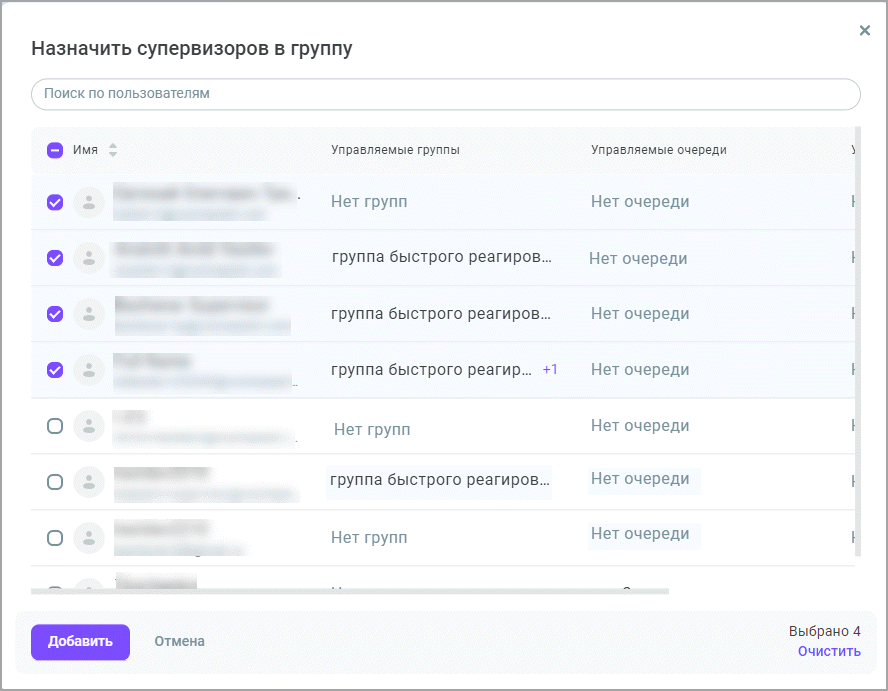Click 'Нет очереди' in second user row
This screenshot has width=888, height=691.
(x=638, y=259)
